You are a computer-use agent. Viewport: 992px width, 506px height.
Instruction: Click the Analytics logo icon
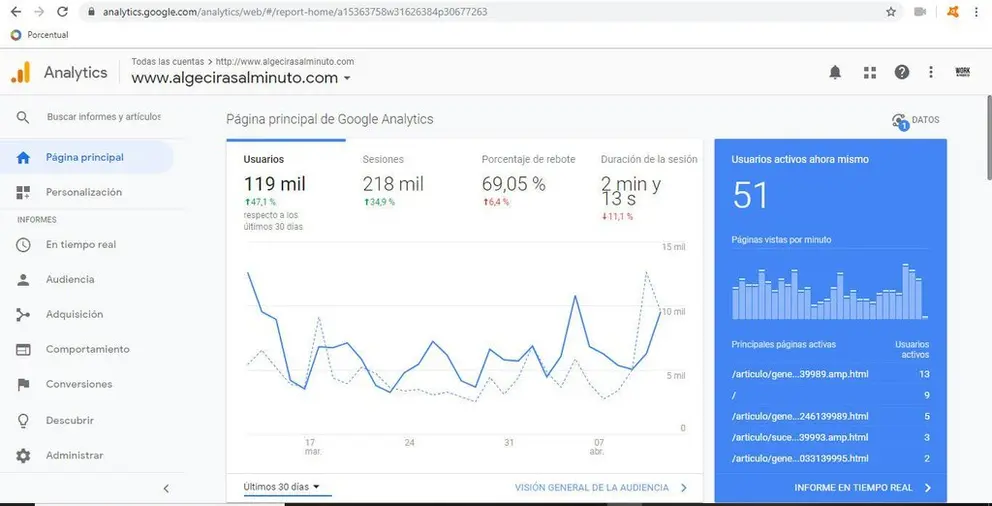(x=21, y=72)
